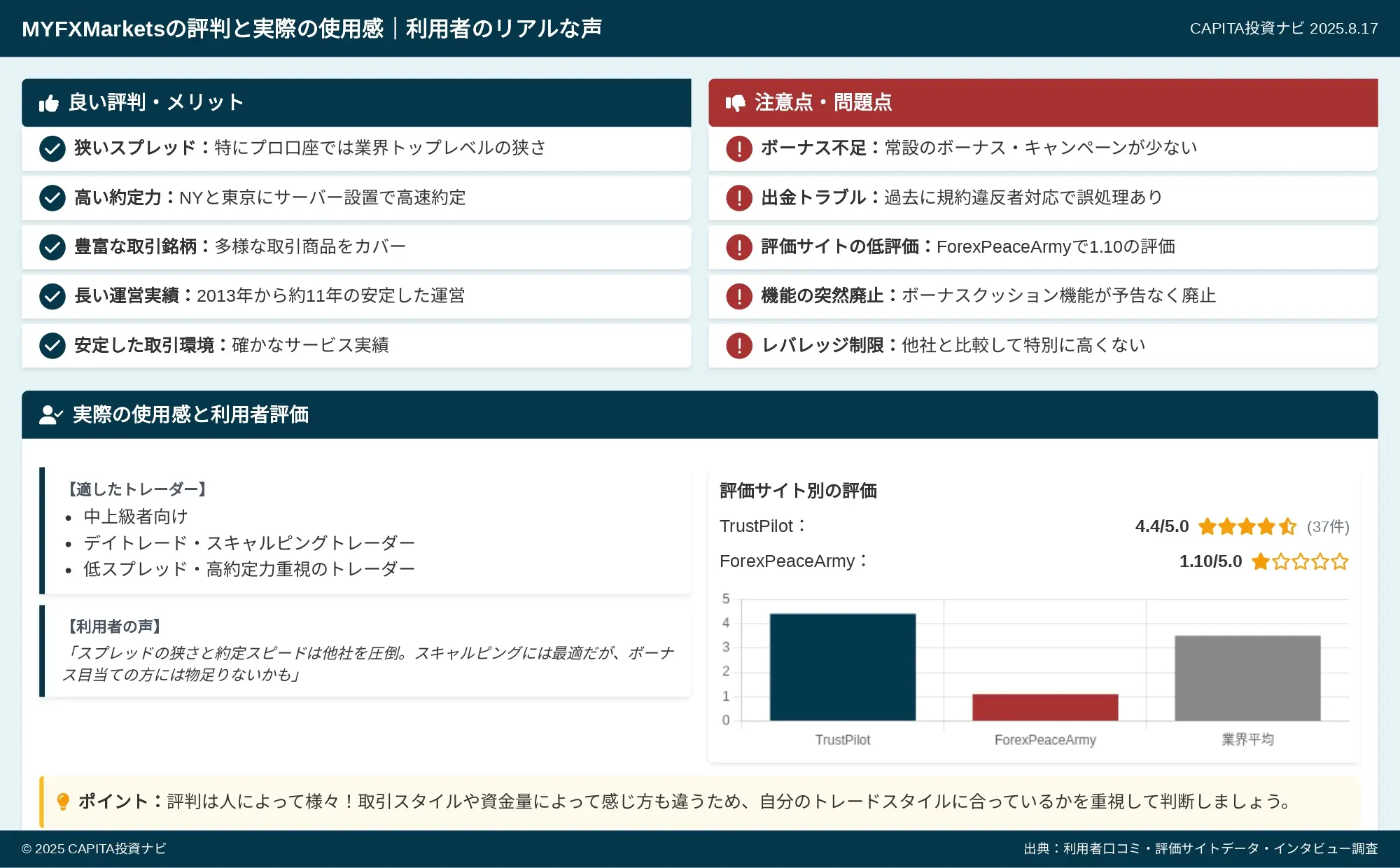Viewport: 1400px width, 868px height.
Task: Click the 狭いスプレッド merit row text
Action: click(310, 148)
